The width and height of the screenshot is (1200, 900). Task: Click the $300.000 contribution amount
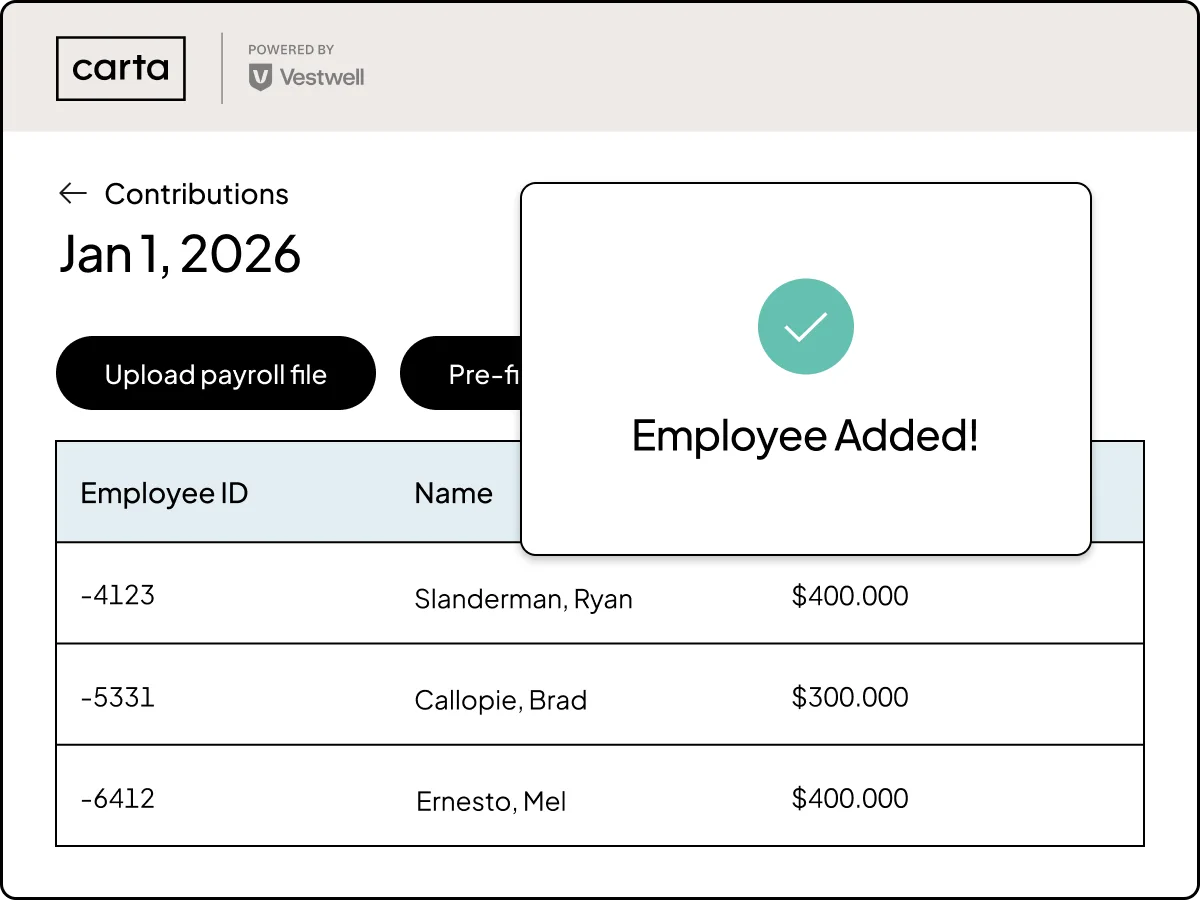[850, 697]
